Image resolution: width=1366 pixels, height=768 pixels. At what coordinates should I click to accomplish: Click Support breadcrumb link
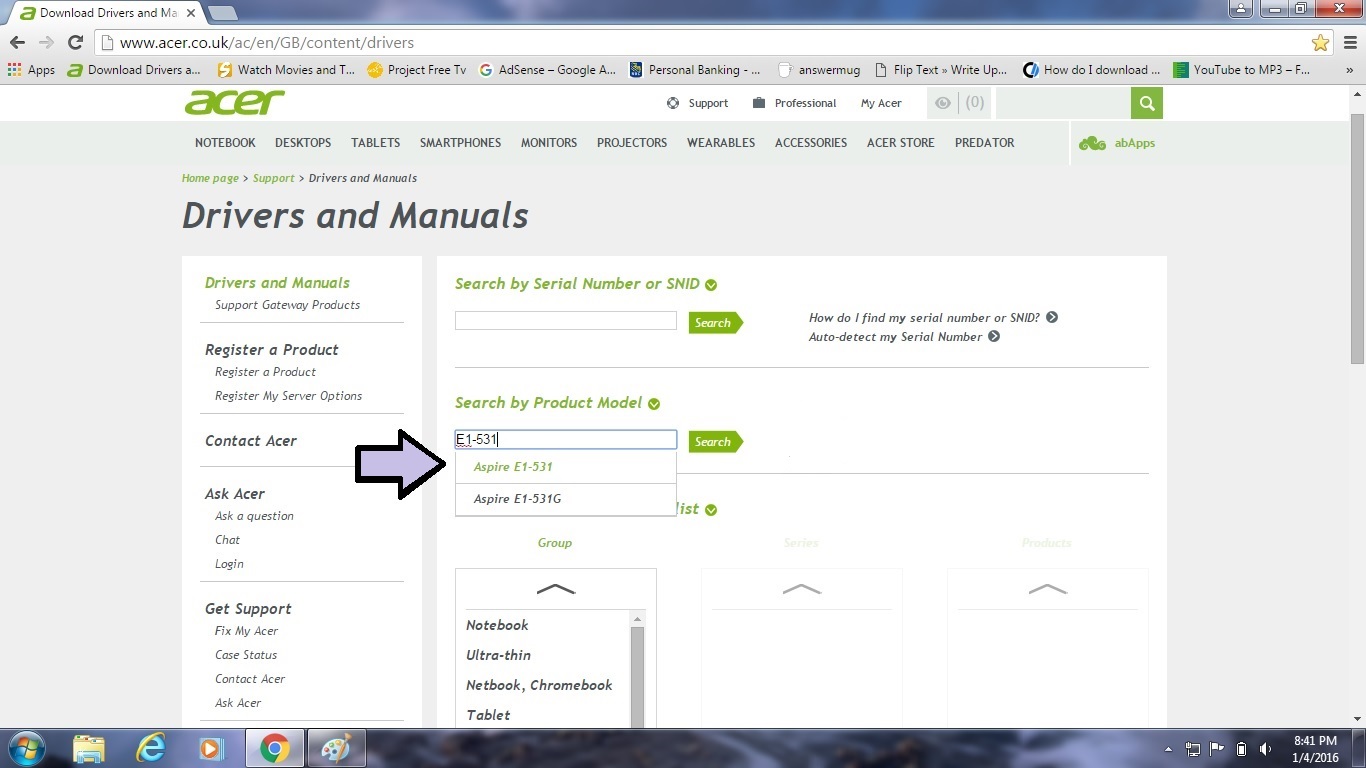273,178
